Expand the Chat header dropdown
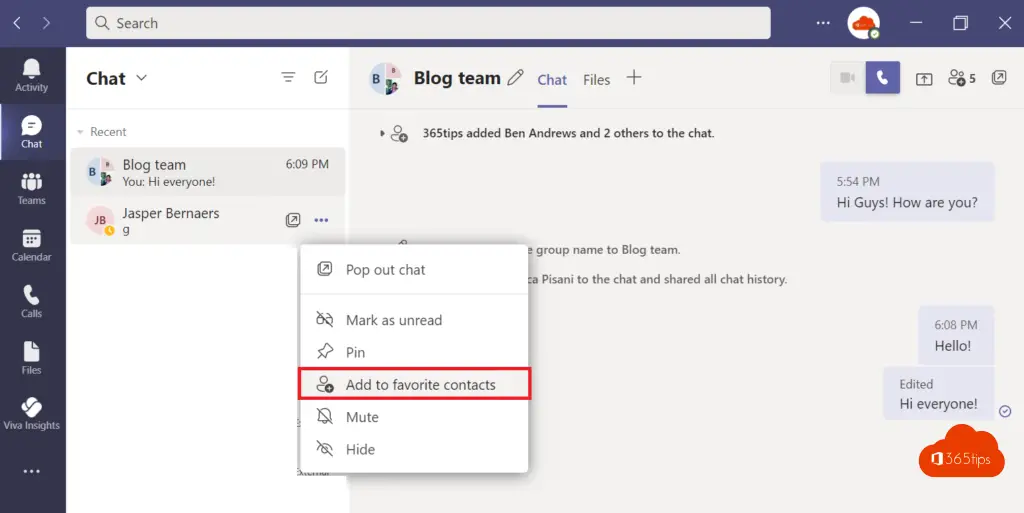This screenshot has height=513, width=1024. [141, 78]
